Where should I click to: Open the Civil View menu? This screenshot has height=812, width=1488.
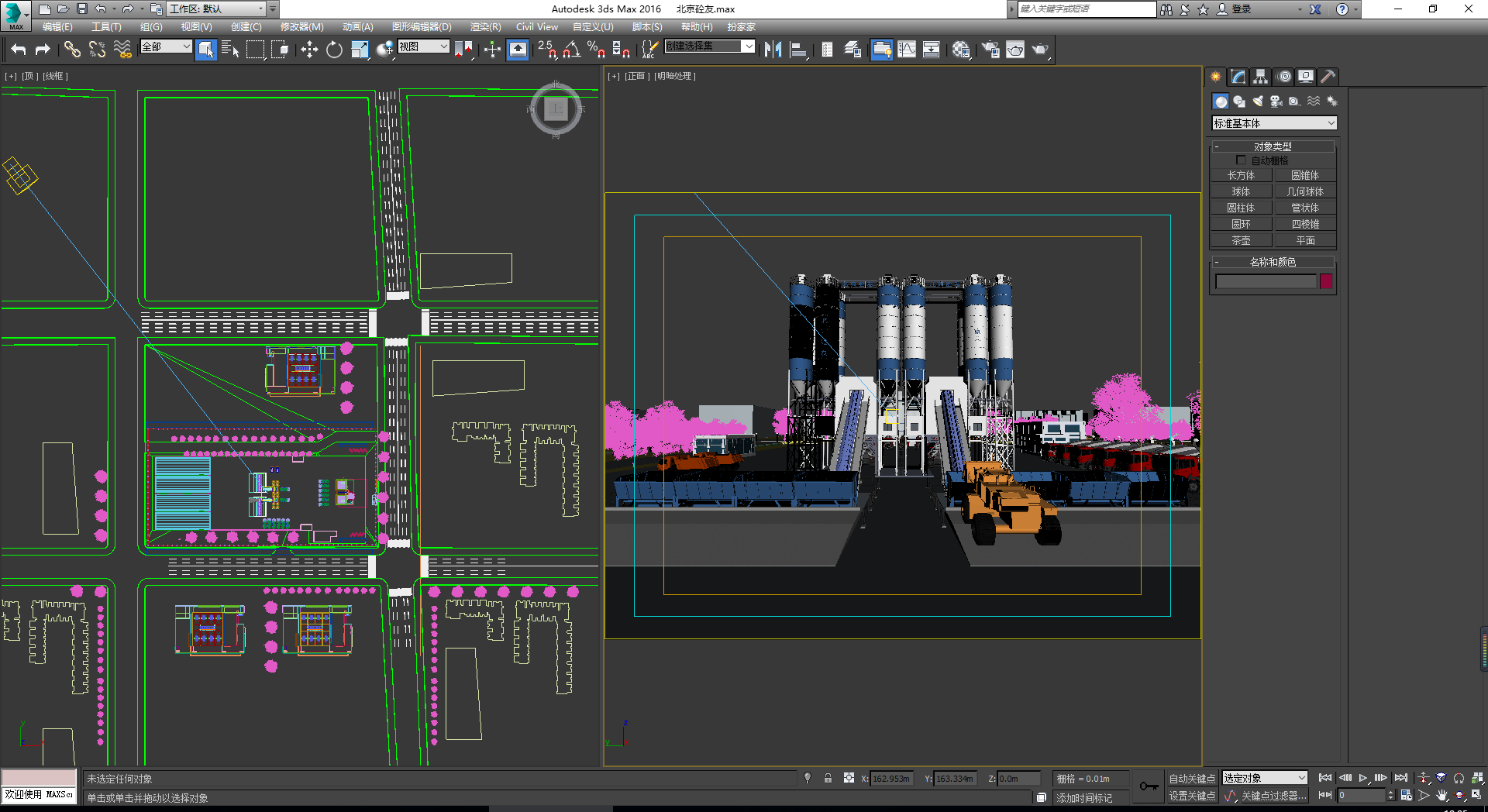(x=536, y=27)
